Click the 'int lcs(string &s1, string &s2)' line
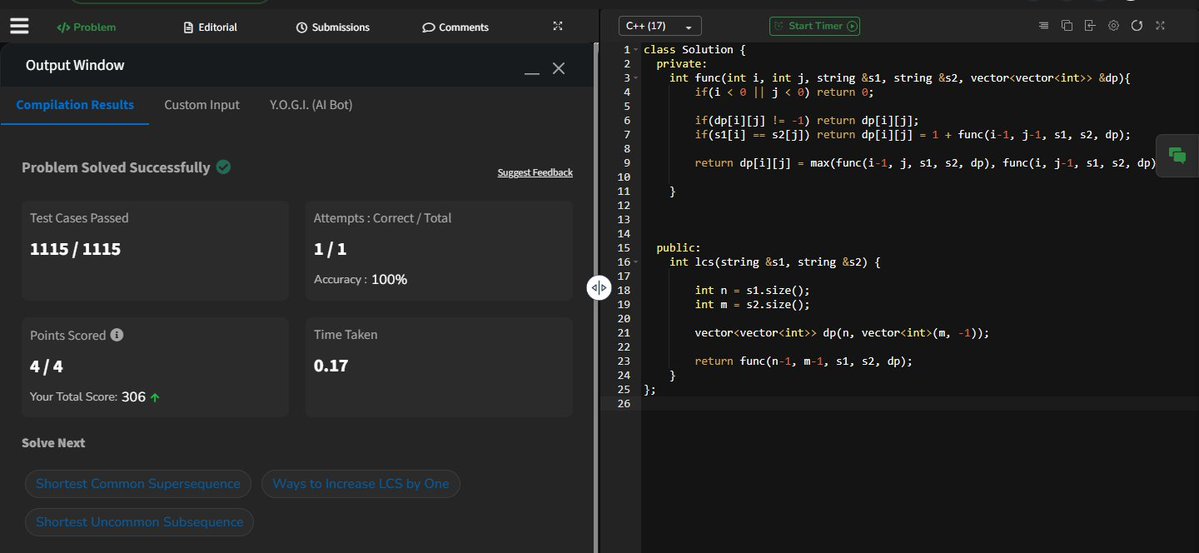The image size is (1199, 553). [x=775, y=262]
